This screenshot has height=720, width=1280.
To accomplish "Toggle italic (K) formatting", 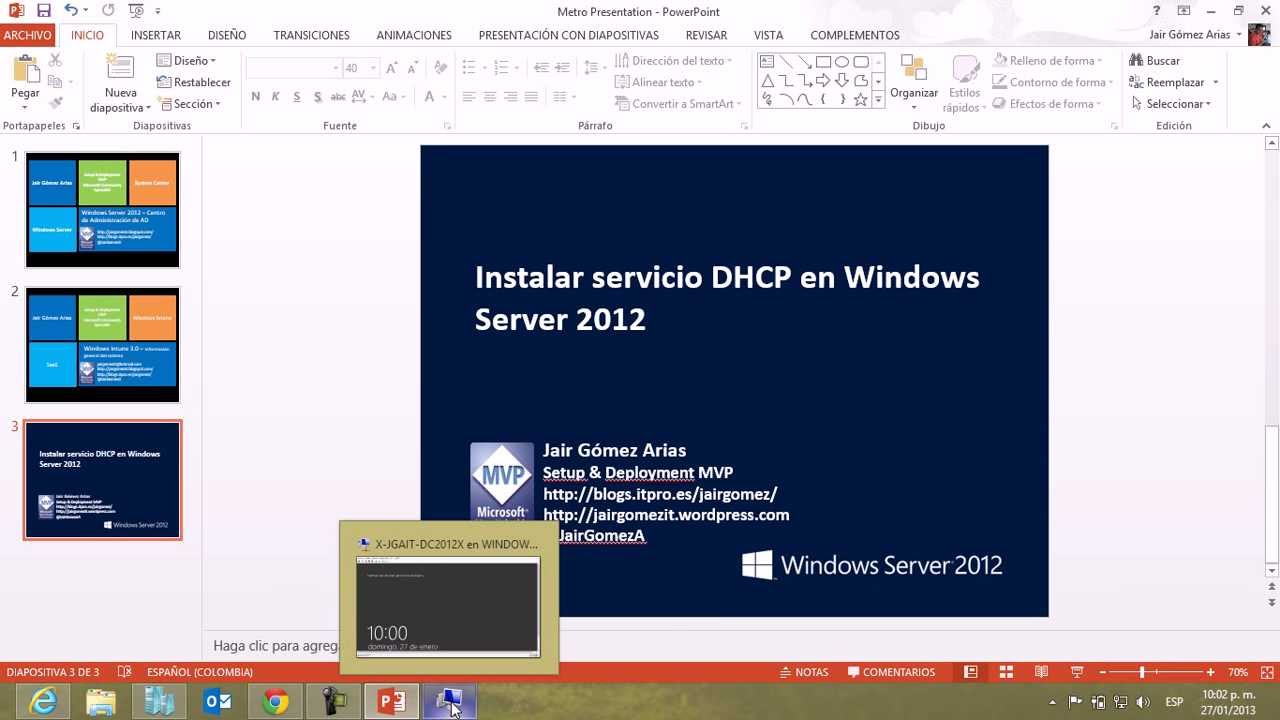I will point(277,97).
